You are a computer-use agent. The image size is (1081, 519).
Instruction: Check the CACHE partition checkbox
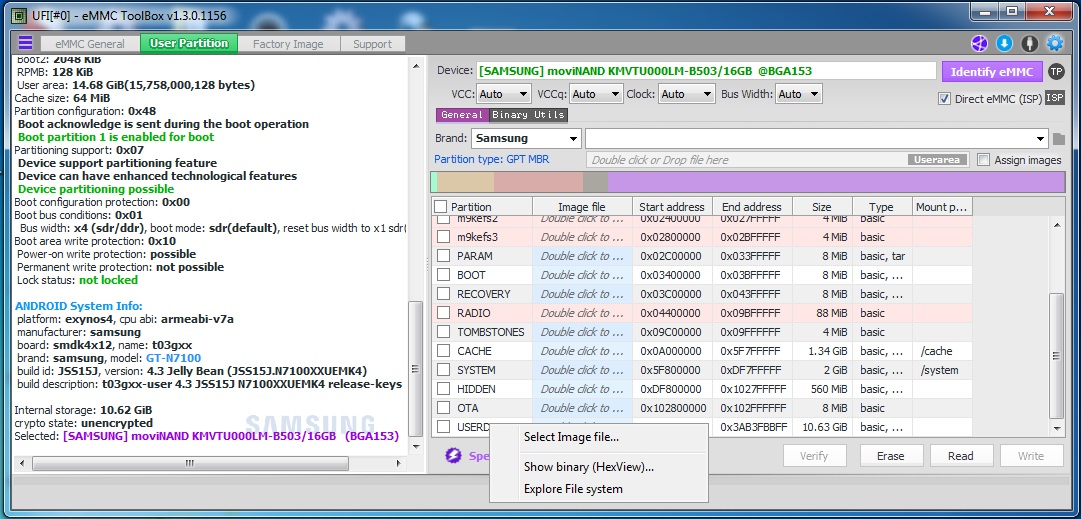pos(443,351)
